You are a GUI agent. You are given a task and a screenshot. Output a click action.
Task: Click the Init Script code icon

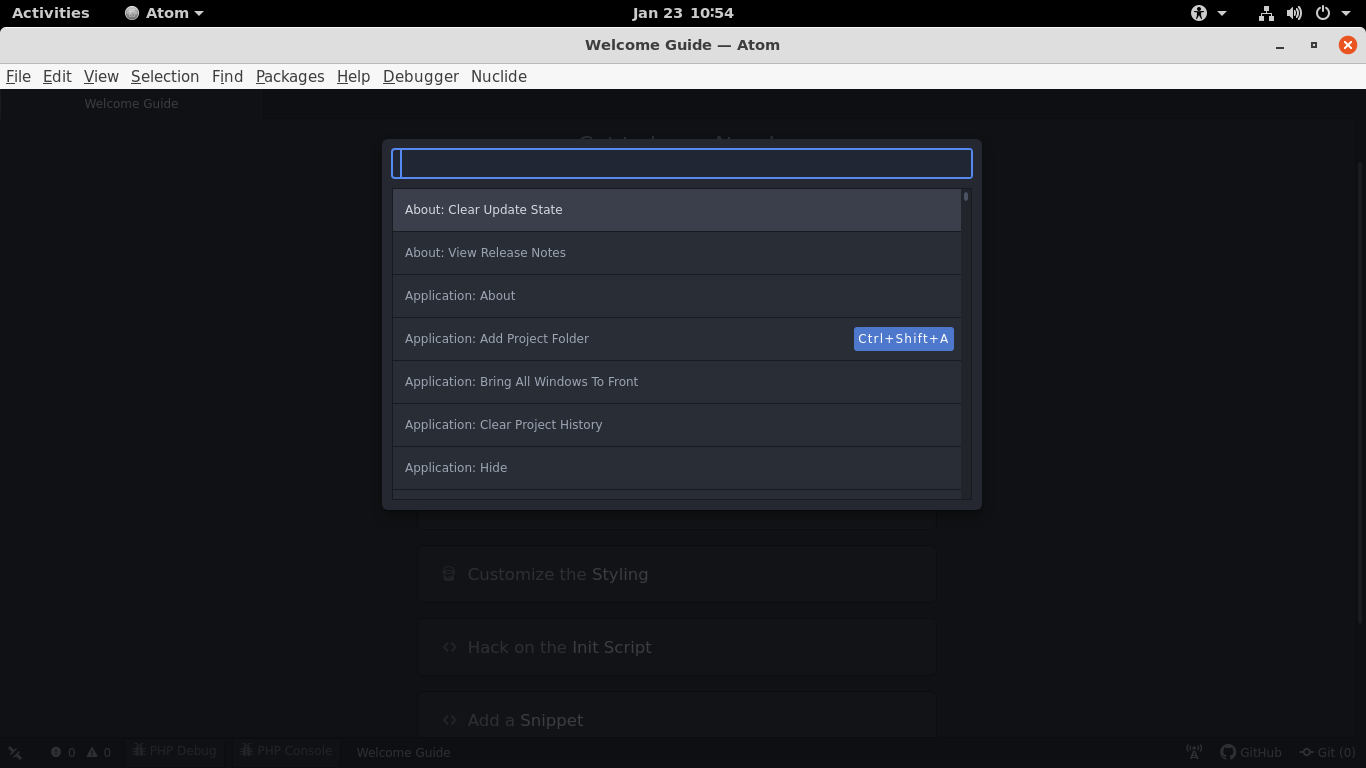pos(450,647)
